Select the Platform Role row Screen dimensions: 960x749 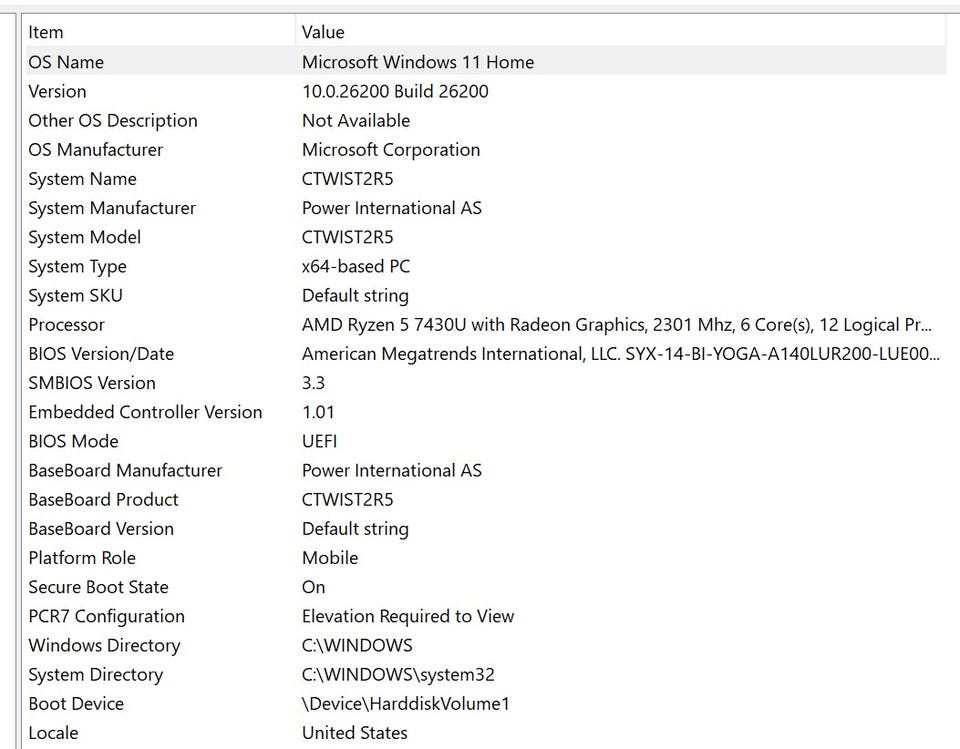[81, 558]
